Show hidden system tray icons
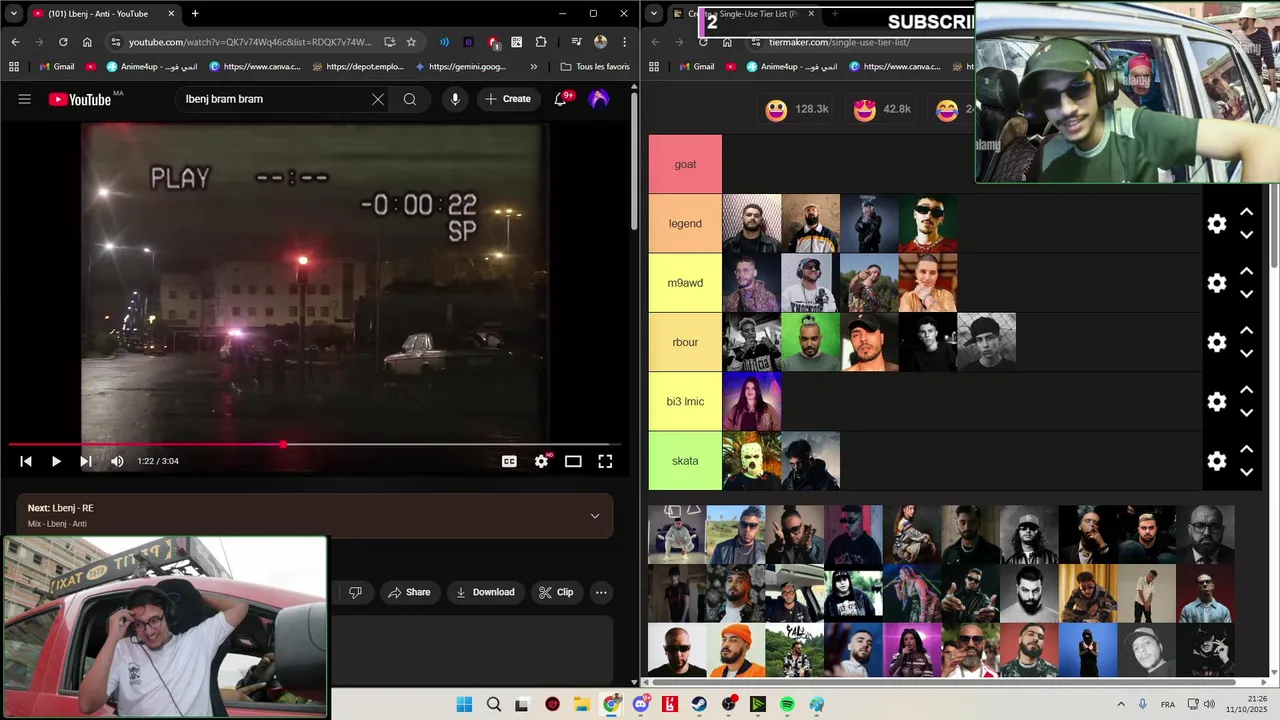The image size is (1280, 720). tap(1120, 704)
